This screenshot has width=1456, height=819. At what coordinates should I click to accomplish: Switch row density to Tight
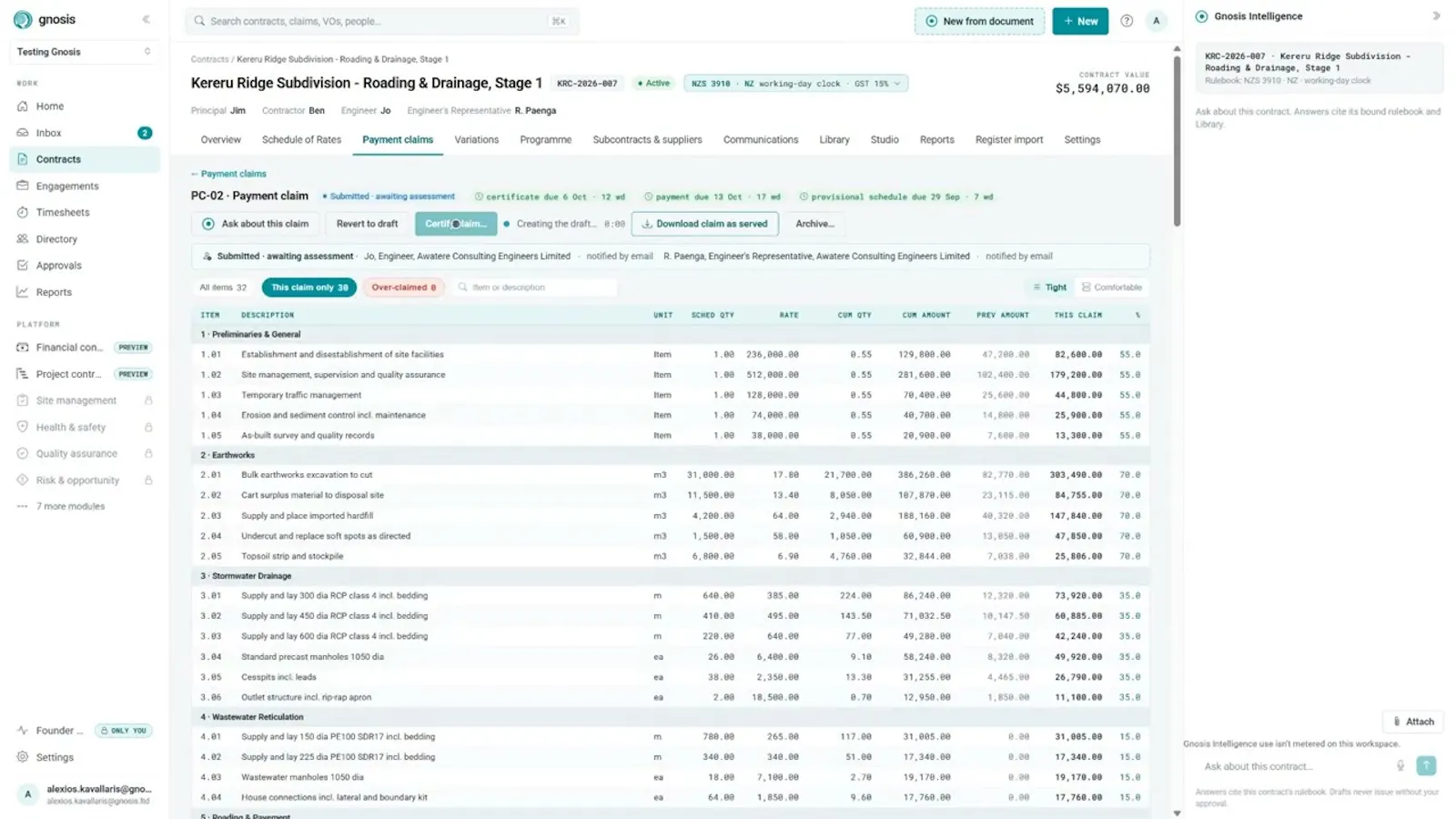(1049, 288)
